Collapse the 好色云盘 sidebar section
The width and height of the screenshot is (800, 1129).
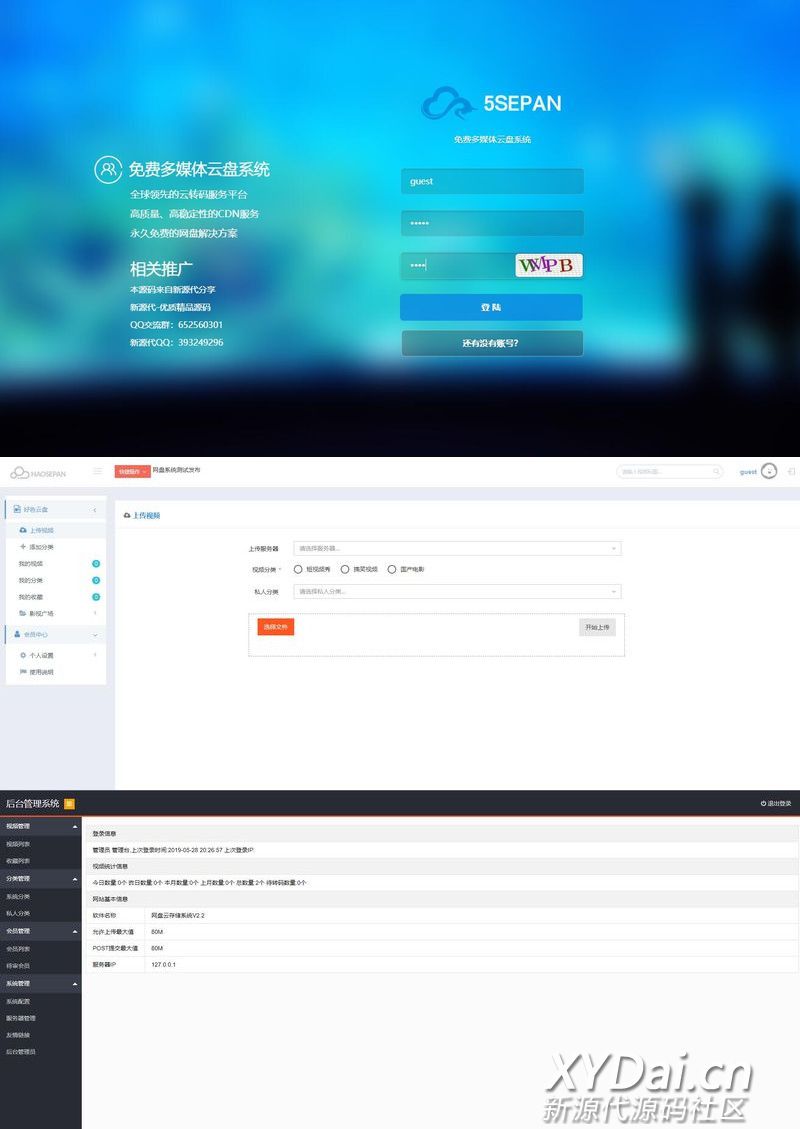tap(56, 509)
